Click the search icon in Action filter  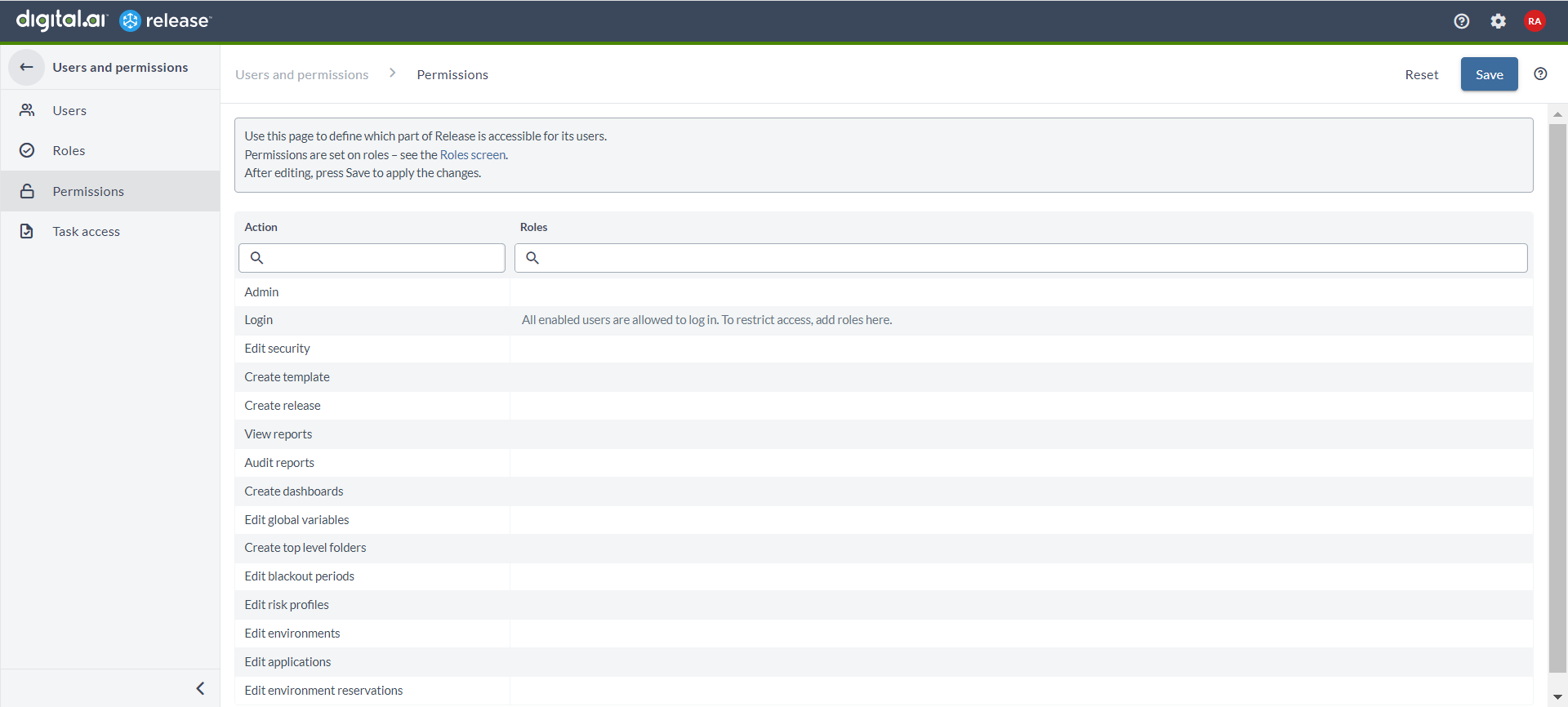(256, 258)
